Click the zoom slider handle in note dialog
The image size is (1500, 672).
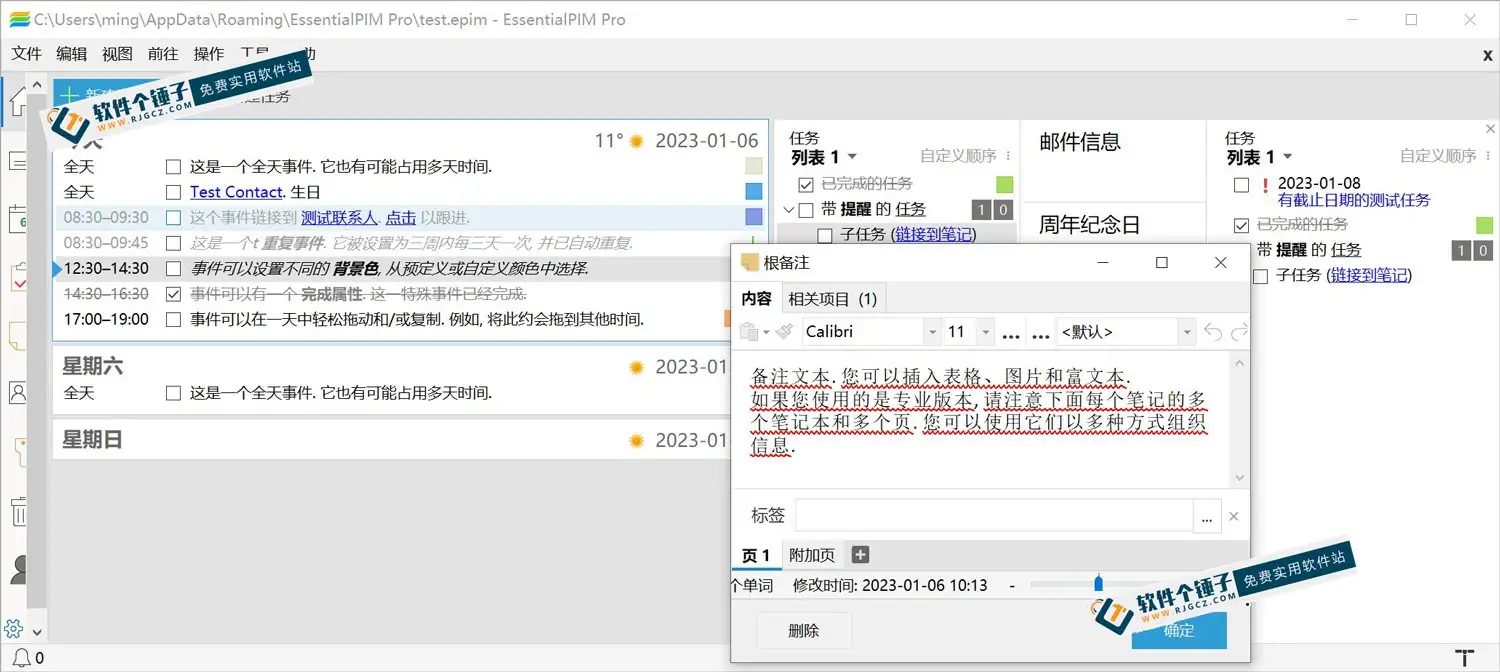click(1098, 583)
